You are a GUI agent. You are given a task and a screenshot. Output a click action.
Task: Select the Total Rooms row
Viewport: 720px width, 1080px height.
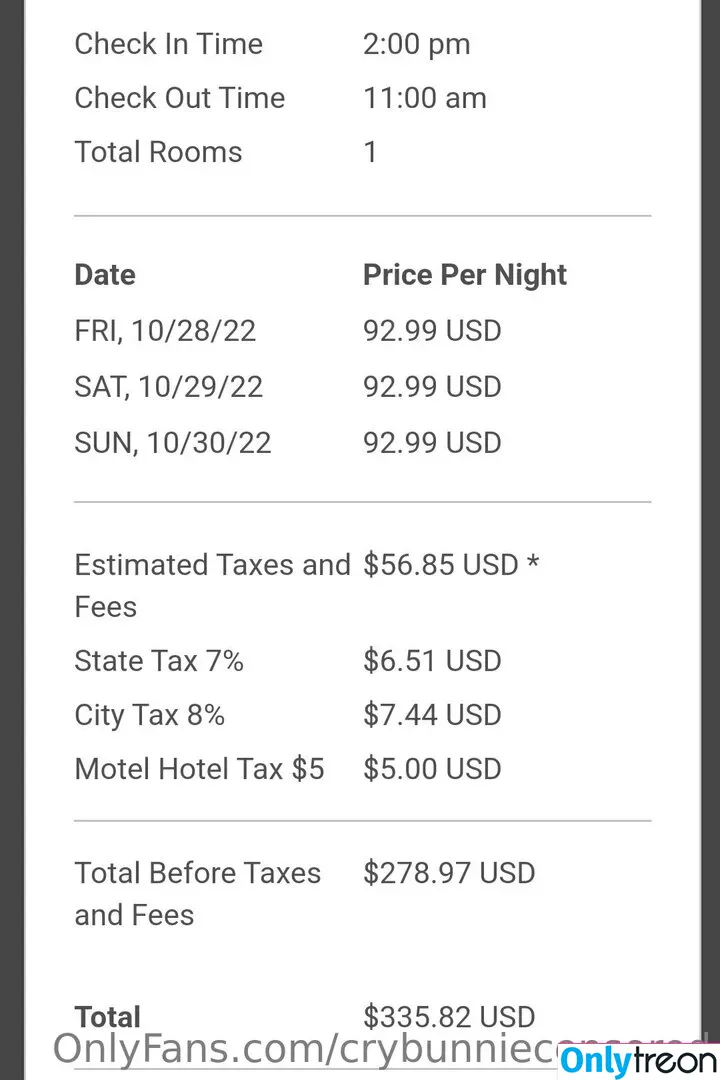click(362, 152)
